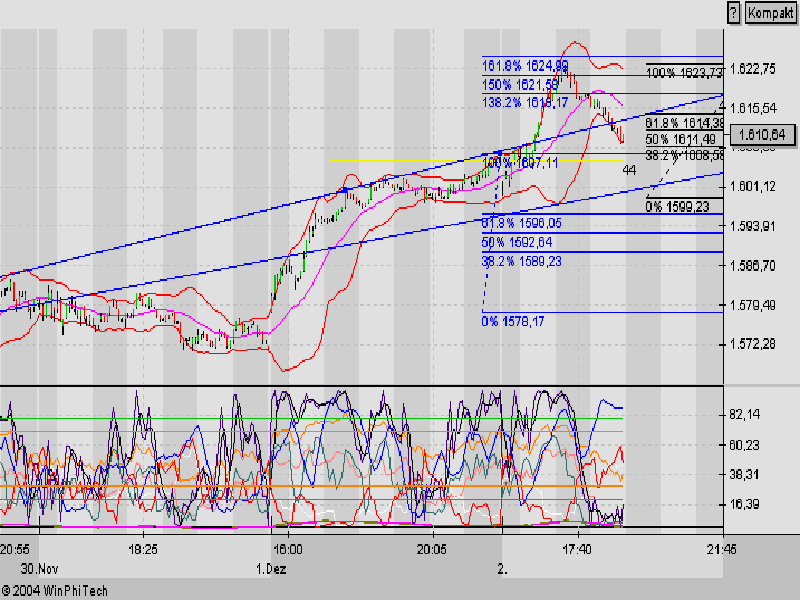The image size is (800, 600).
Task: Click the 18:25 time axis label
Action: point(143,549)
